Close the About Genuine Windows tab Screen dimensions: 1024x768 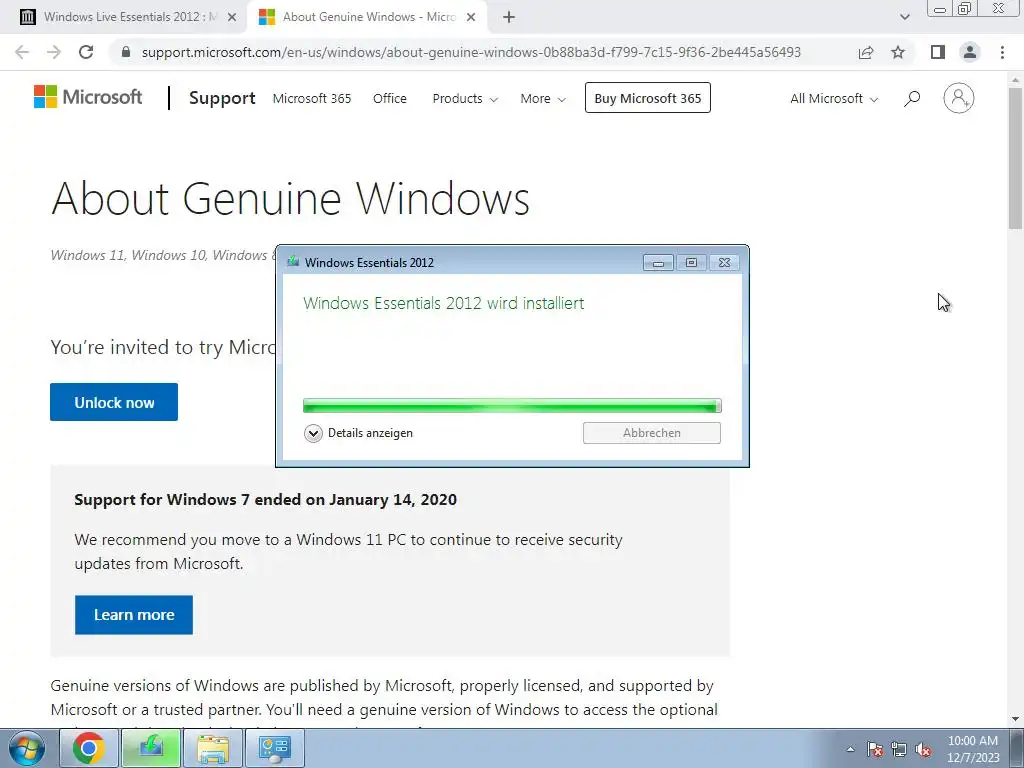tap(471, 17)
